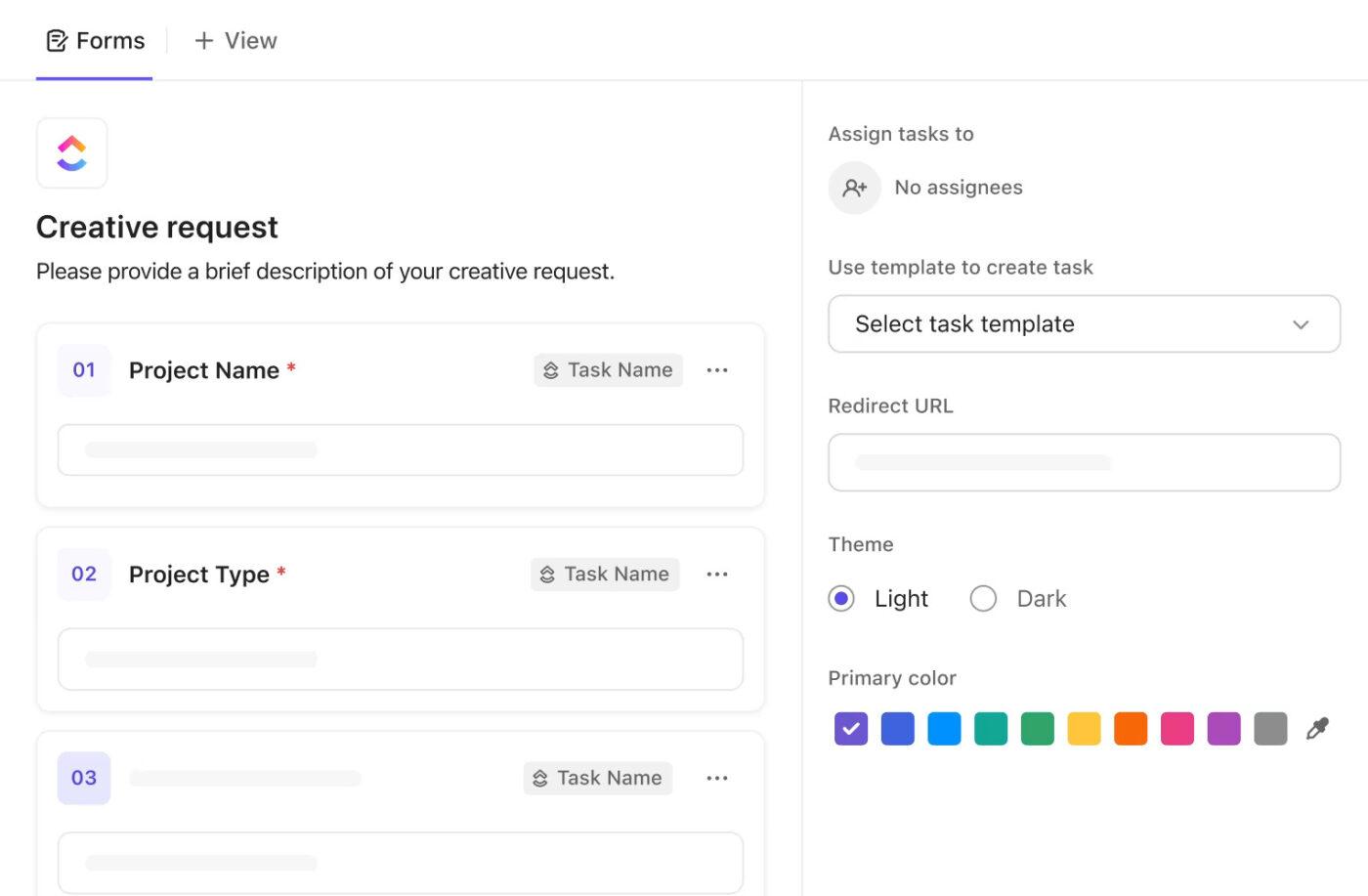The image size is (1368, 896).
Task: Click No assignees to assign tasks
Action: (957, 187)
